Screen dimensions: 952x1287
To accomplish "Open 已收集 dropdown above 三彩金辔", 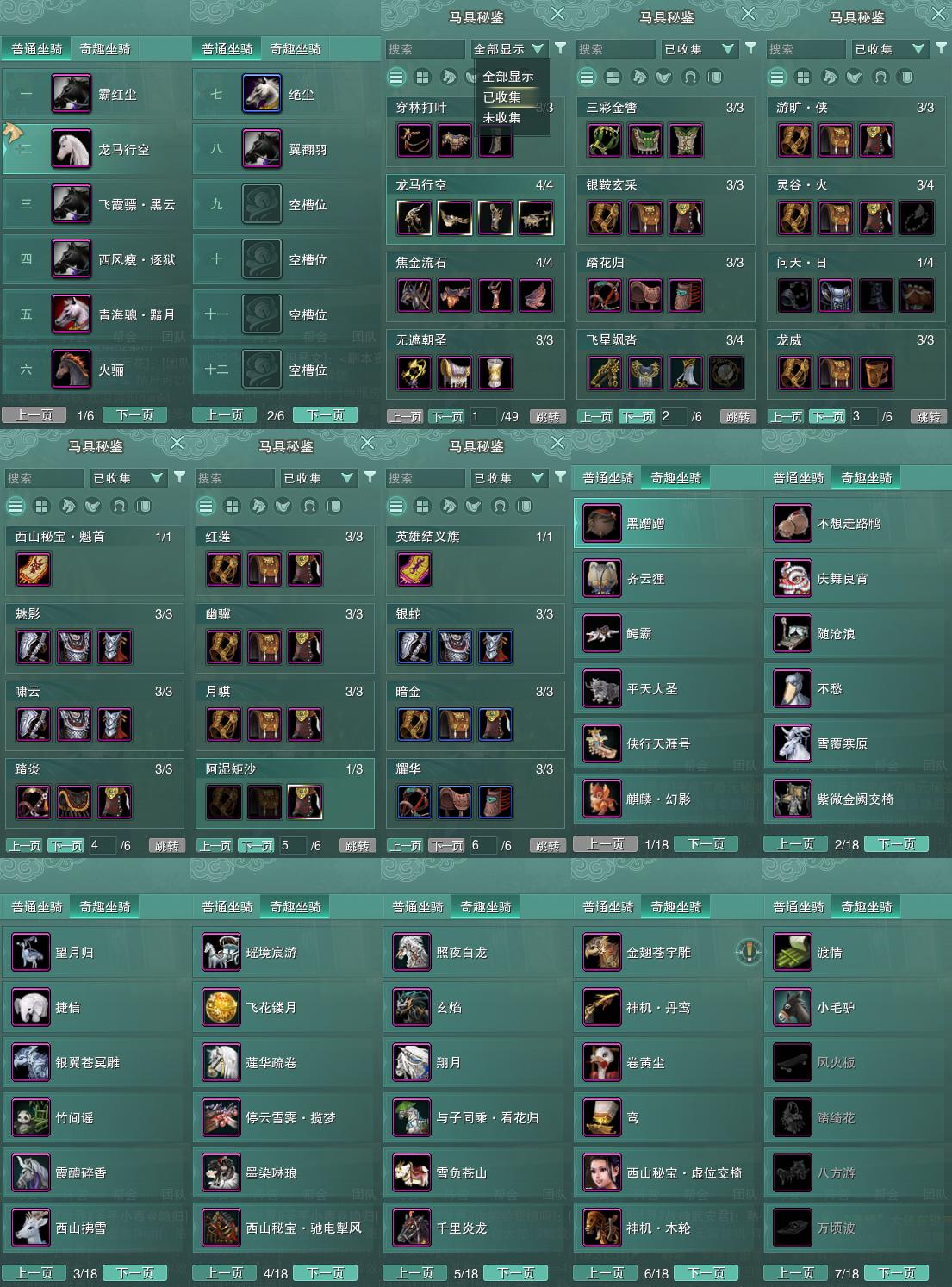I will [x=700, y=49].
